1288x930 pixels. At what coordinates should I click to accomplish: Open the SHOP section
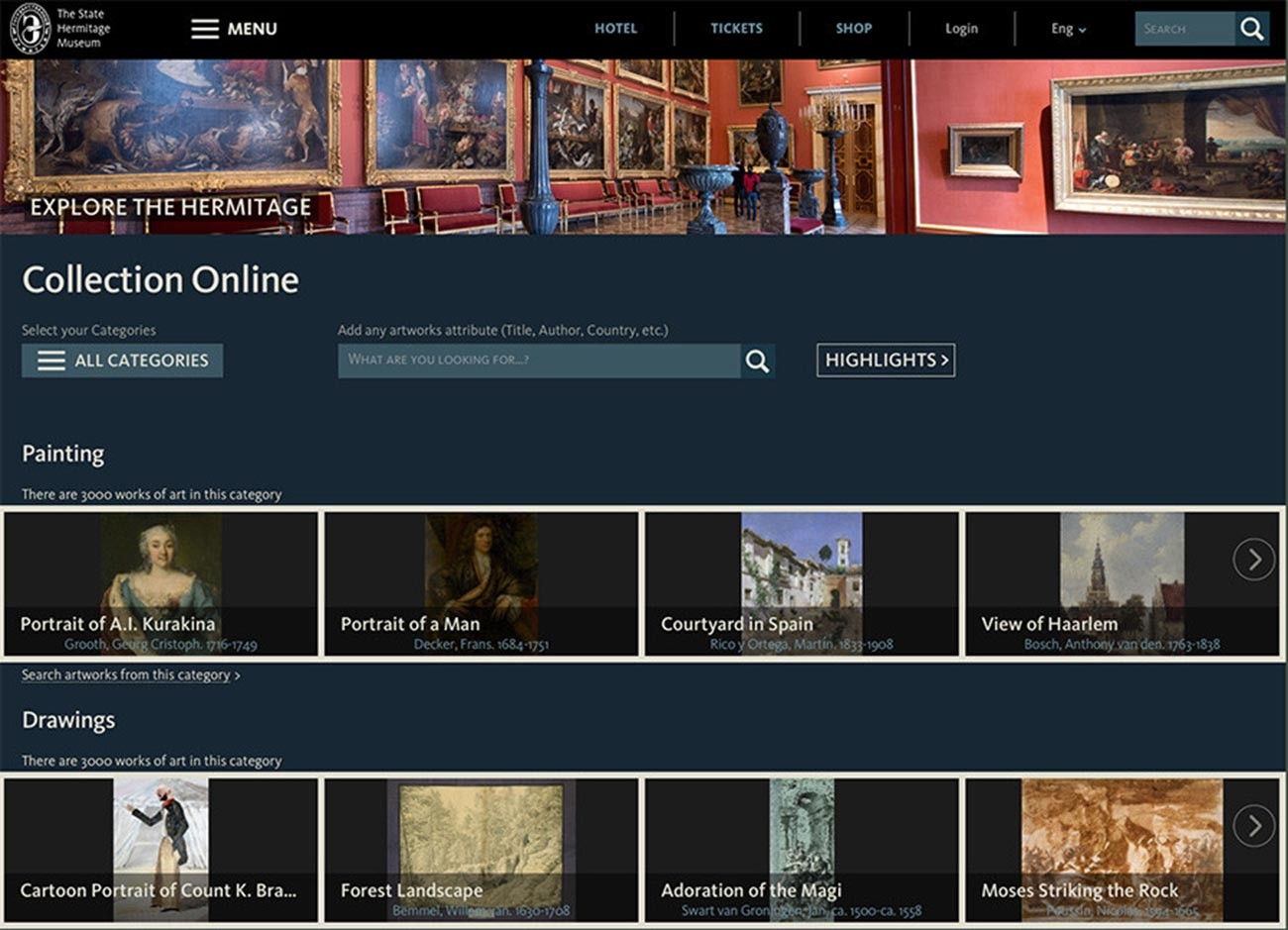click(x=853, y=29)
